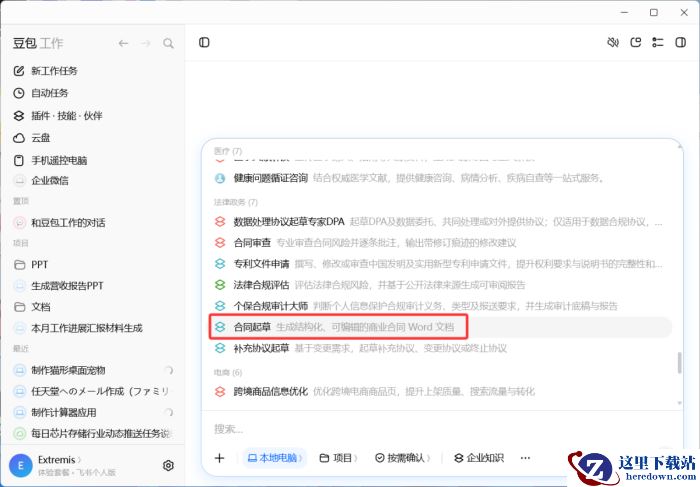Open 手机遥控电脑 entry

point(59,160)
